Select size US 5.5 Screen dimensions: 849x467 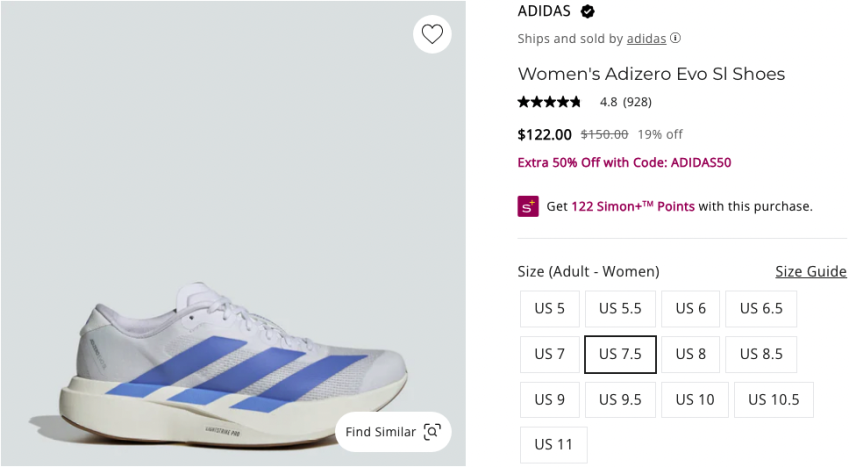click(x=620, y=308)
